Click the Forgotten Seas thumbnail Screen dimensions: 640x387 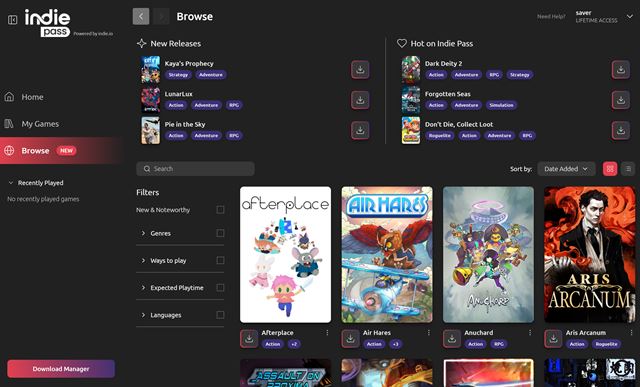[x=411, y=100]
